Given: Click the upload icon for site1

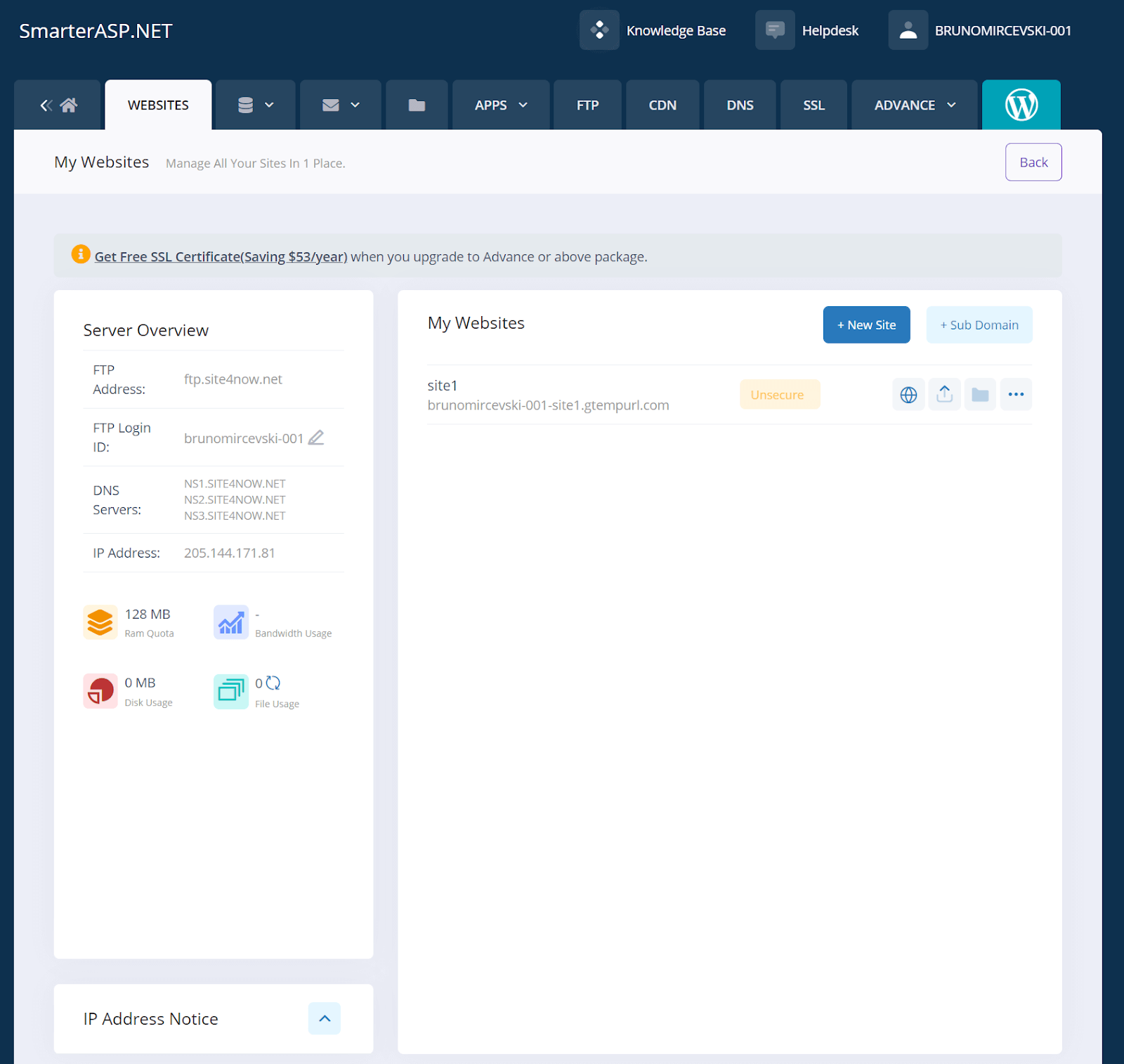Looking at the screenshot, I should [944, 395].
